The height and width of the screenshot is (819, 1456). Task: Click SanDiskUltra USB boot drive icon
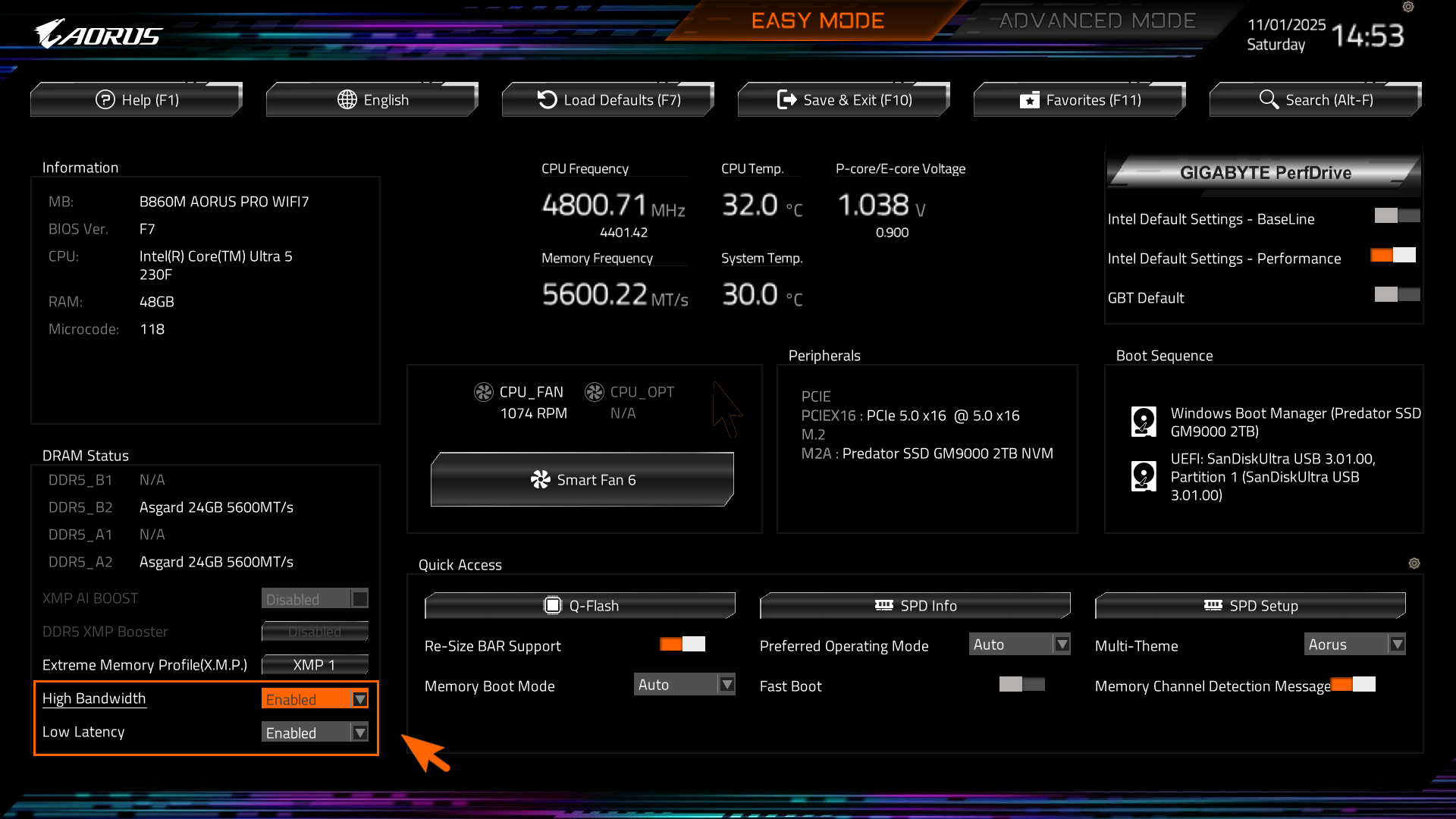pyautogui.click(x=1144, y=476)
